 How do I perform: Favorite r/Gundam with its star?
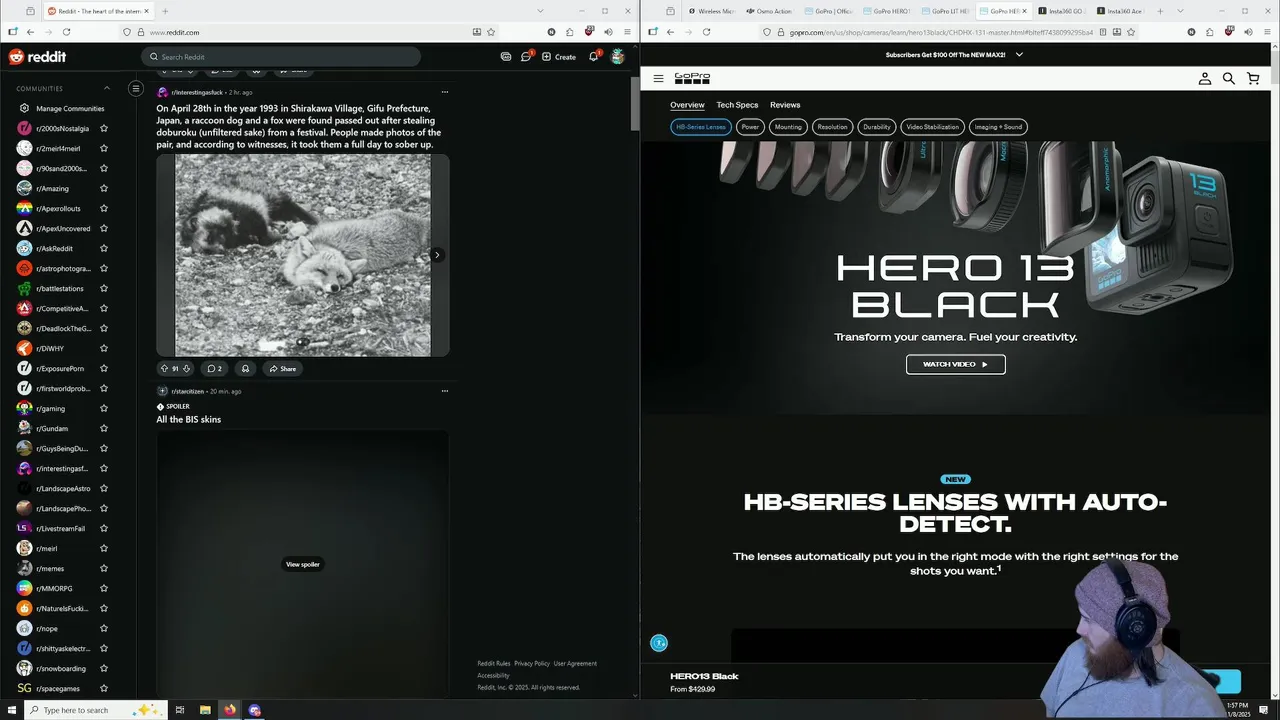[x=103, y=428]
